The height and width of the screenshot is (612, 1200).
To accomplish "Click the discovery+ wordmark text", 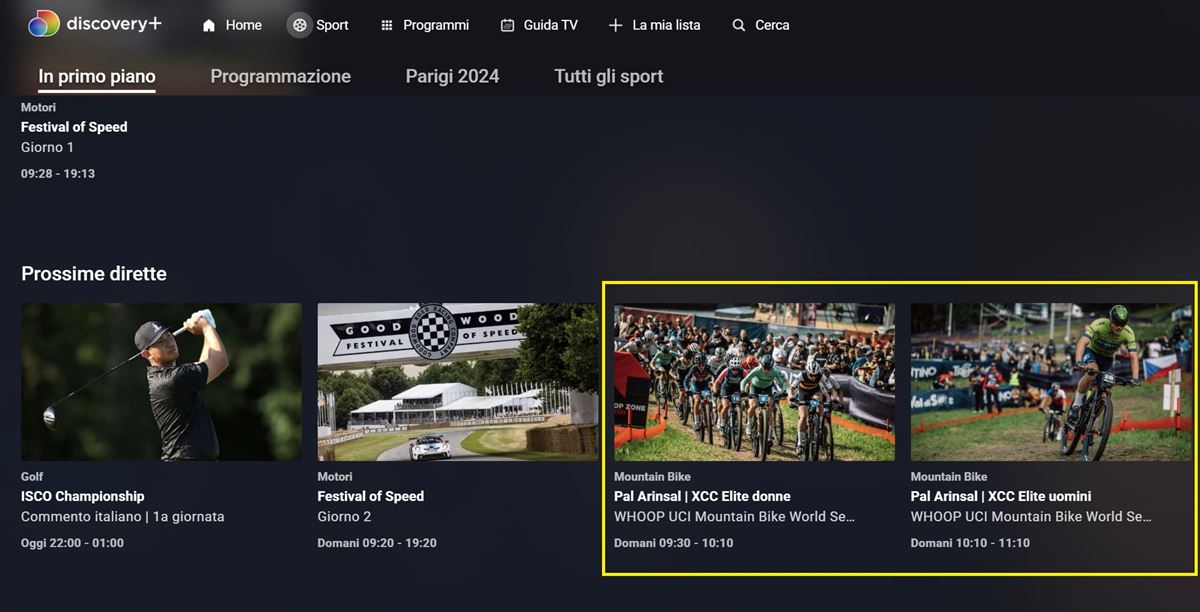I will tap(114, 23).
